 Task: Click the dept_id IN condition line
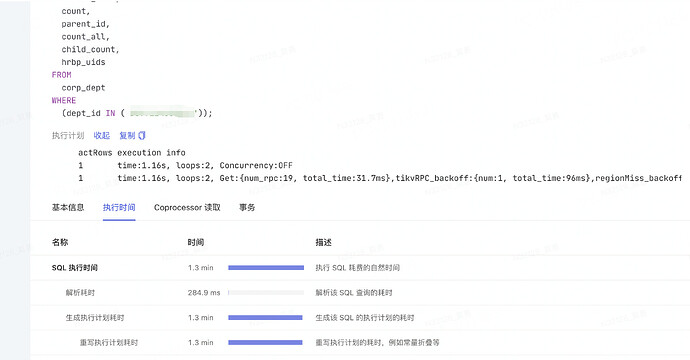click(137, 113)
